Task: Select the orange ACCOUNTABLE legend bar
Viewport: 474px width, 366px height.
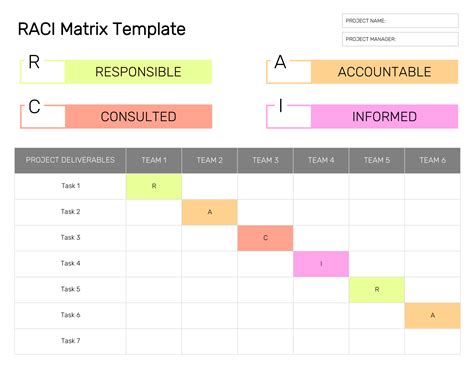Action: pyautogui.click(x=384, y=72)
